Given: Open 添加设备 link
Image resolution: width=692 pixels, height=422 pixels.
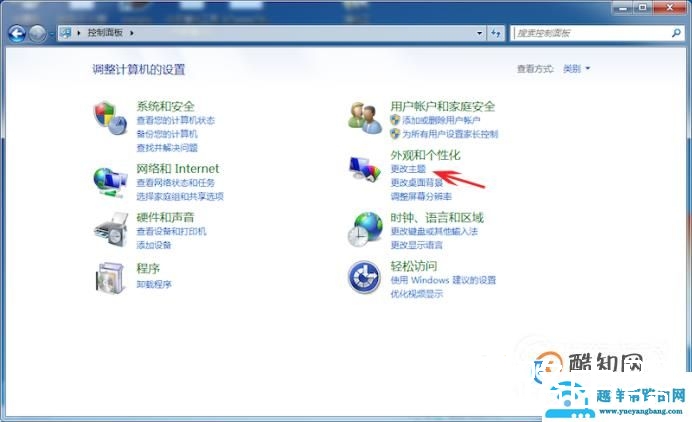Looking at the screenshot, I should pos(154,245).
